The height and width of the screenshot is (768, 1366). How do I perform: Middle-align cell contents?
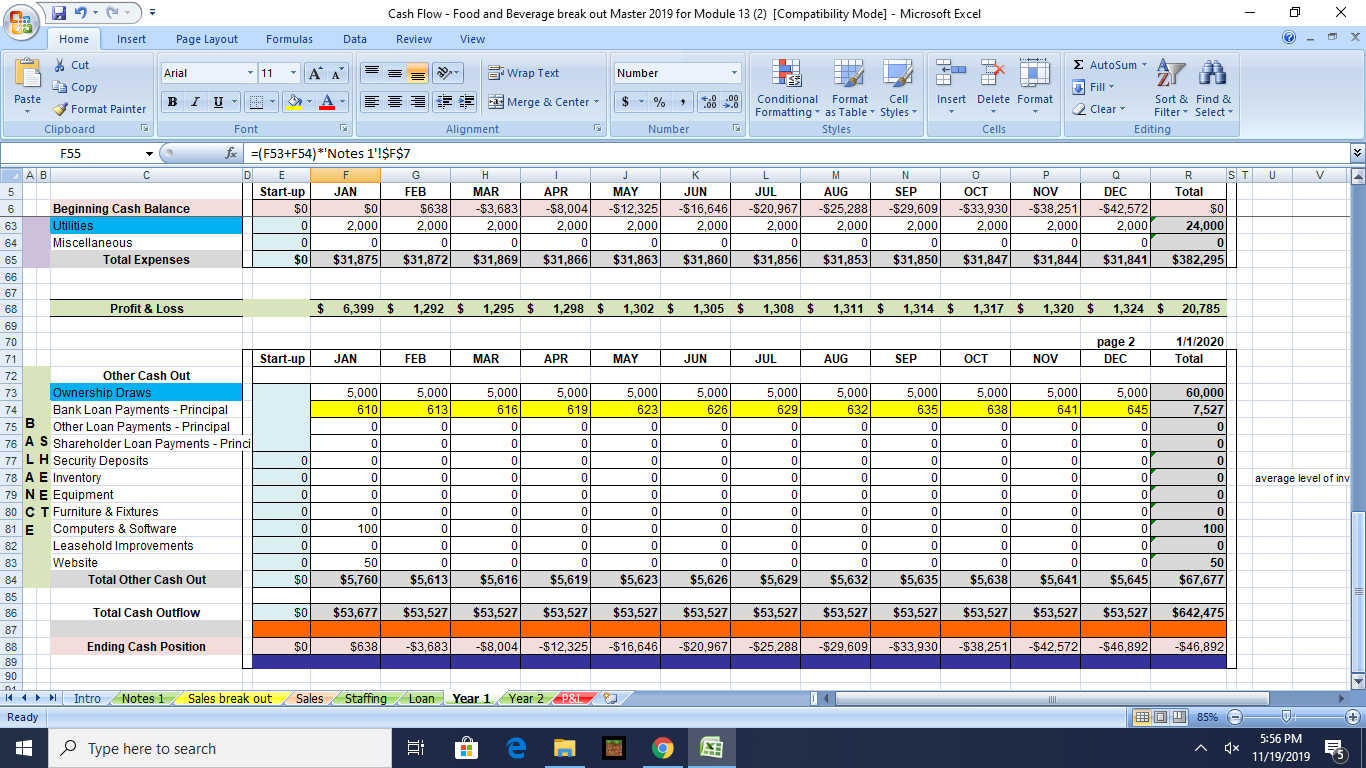pos(393,73)
